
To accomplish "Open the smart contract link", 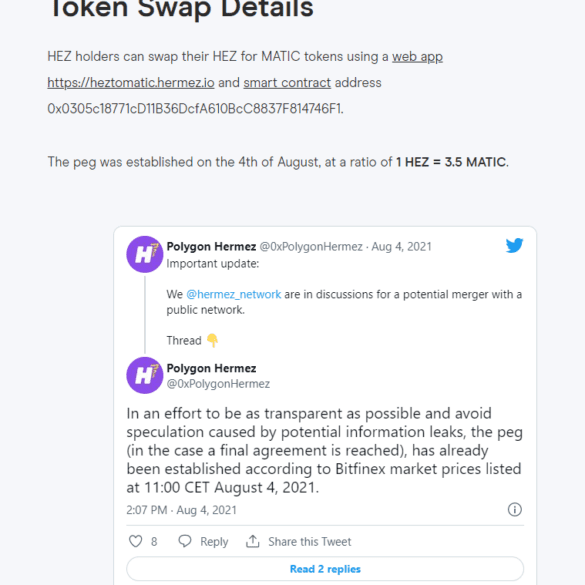I will (287, 82).
